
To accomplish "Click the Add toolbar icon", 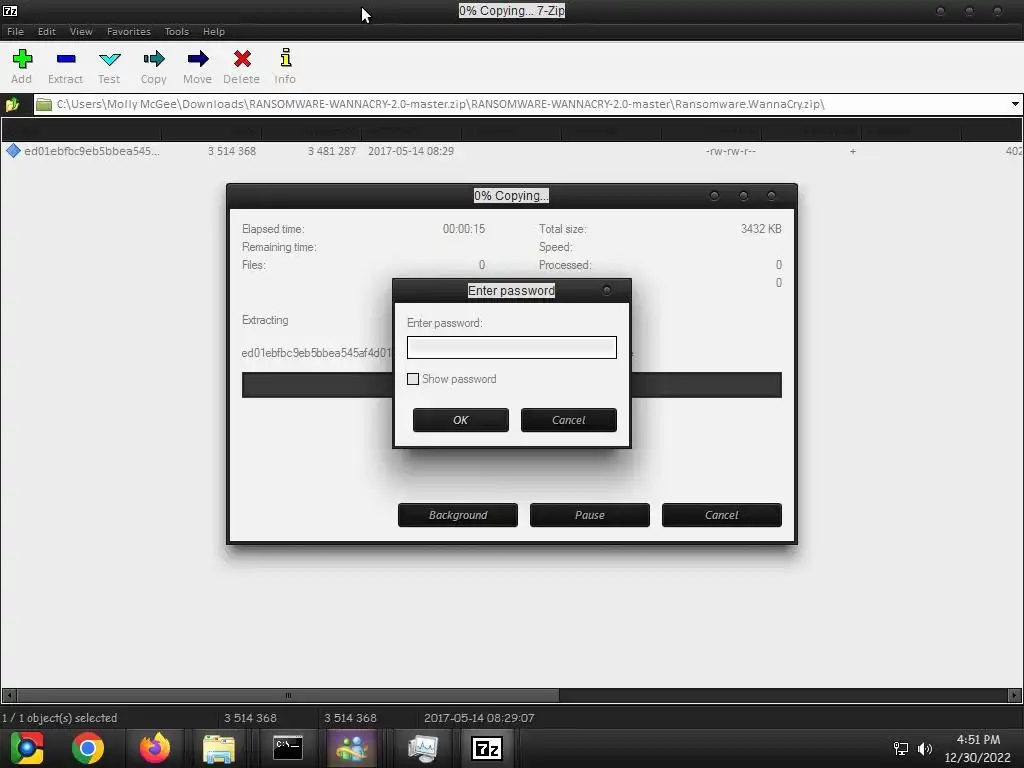I will pyautogui.click(x=22, y=59).
